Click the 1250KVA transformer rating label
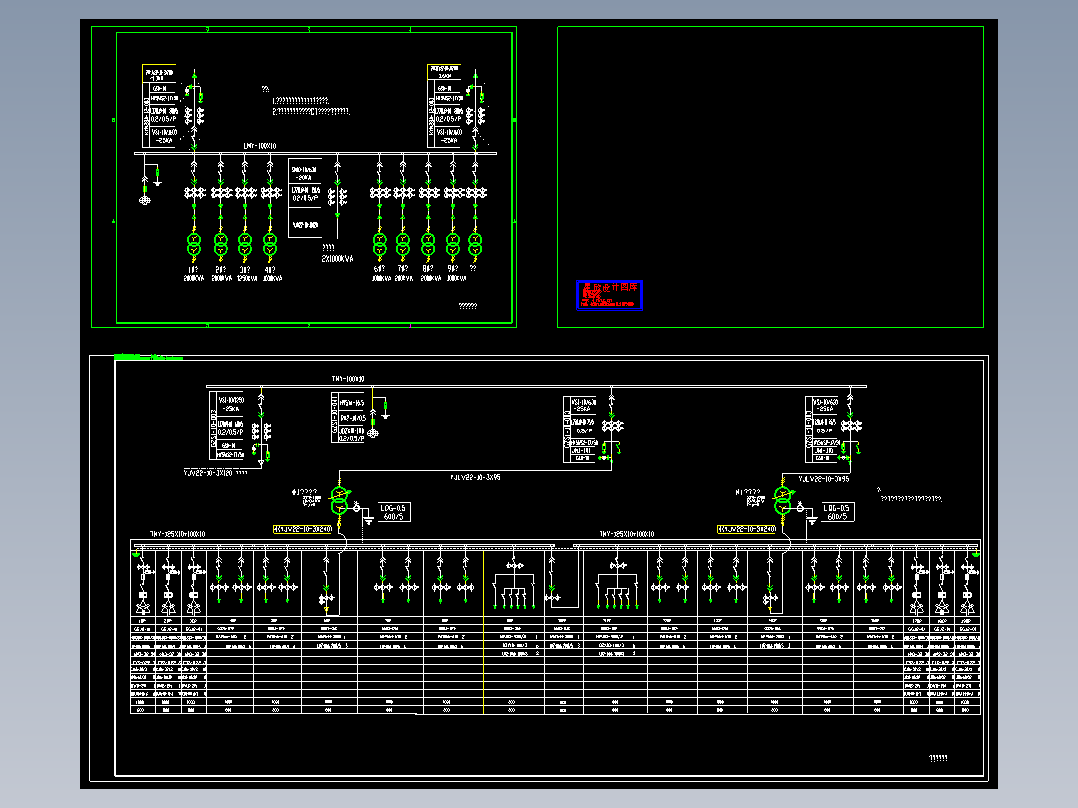Screen dimensions: 1078x808 (245, 279)
